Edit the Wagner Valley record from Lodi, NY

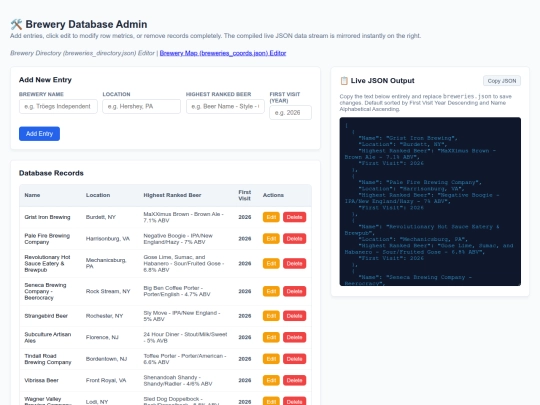pyautogui.click(x=271, y=401)
